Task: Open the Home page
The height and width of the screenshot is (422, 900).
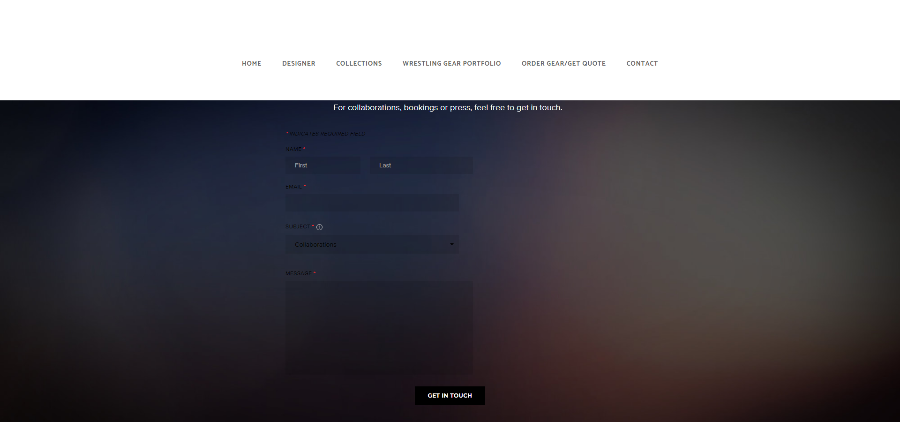Action: point(251,64)
